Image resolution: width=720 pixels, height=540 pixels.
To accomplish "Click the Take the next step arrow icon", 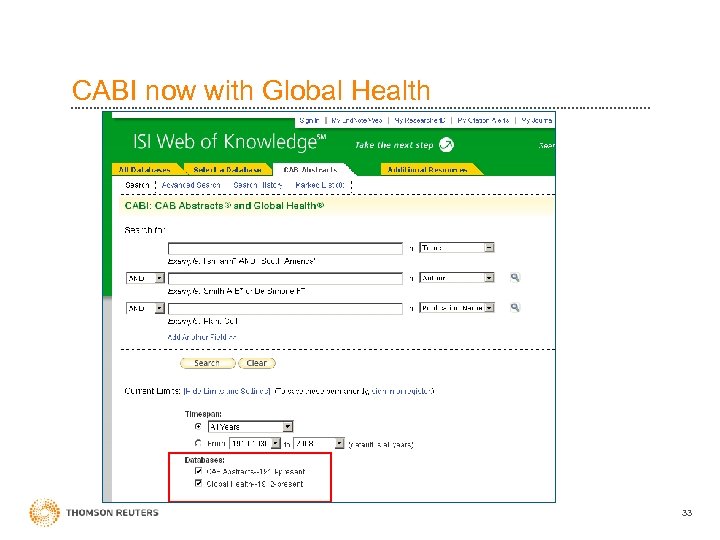I will (x=446, y=145).
